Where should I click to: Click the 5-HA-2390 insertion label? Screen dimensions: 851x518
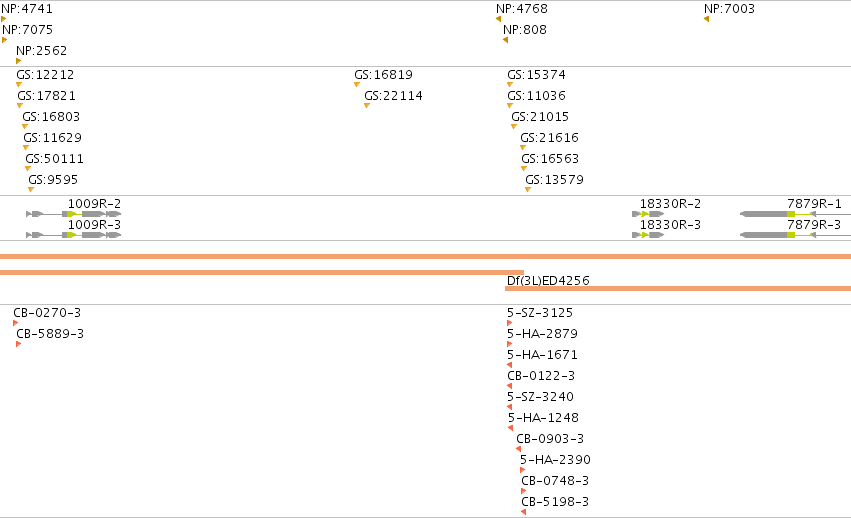click(x=555, y=460)
